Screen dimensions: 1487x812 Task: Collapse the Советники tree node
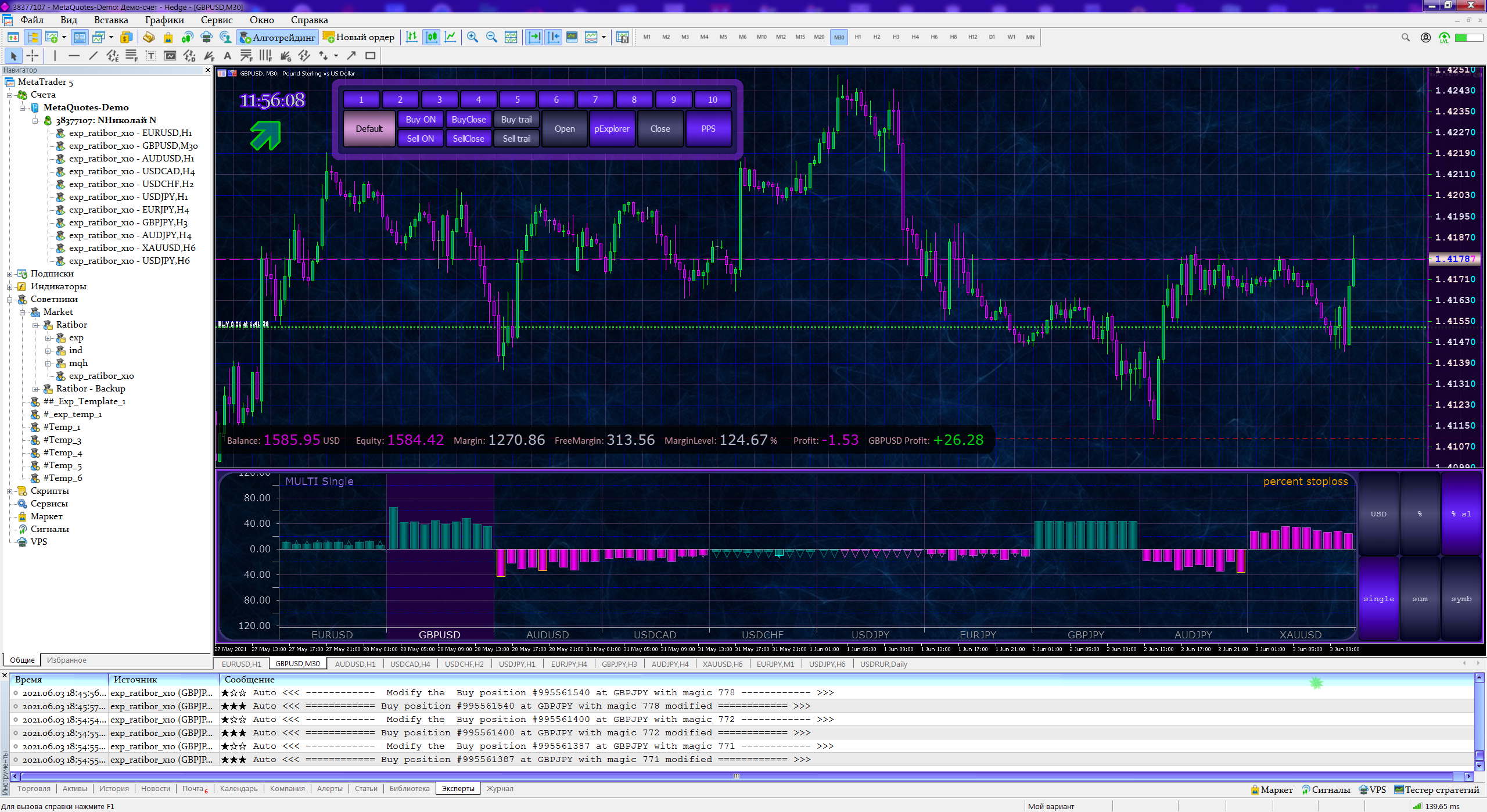click(x=10, y=299)
